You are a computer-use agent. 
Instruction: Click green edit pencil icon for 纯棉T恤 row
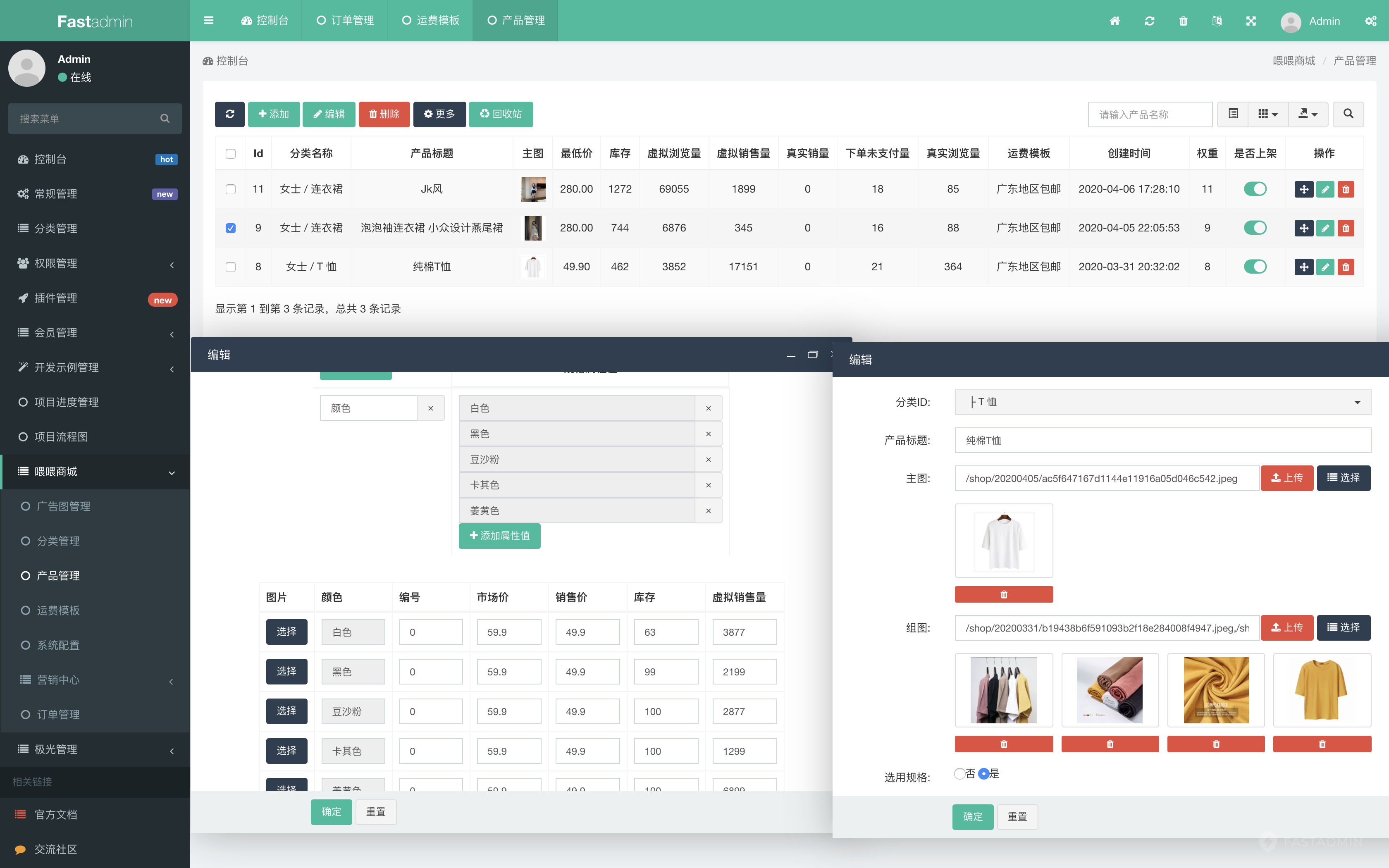[x=1325, y=267]
